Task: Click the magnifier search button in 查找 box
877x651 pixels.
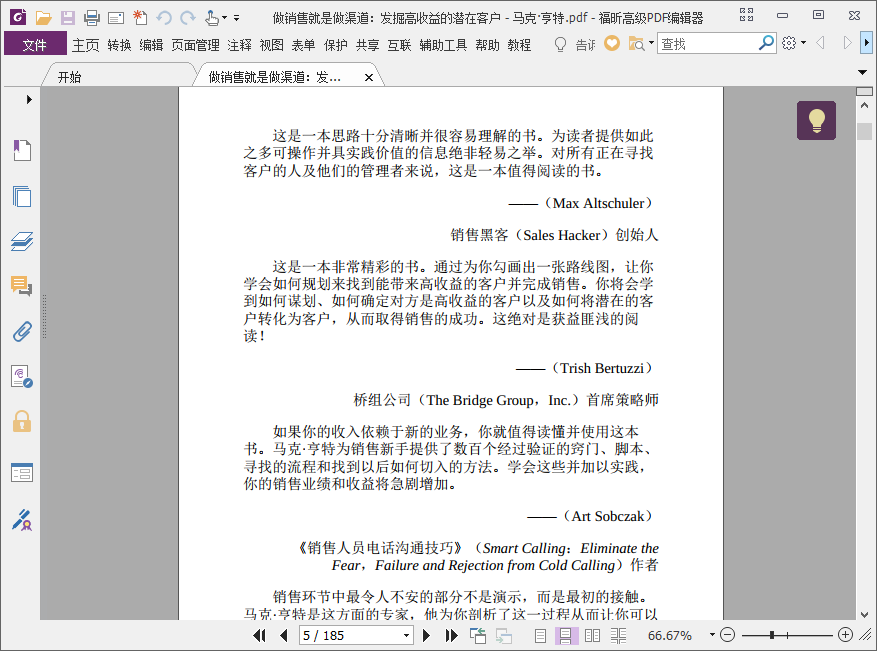Action: (766, 43)
